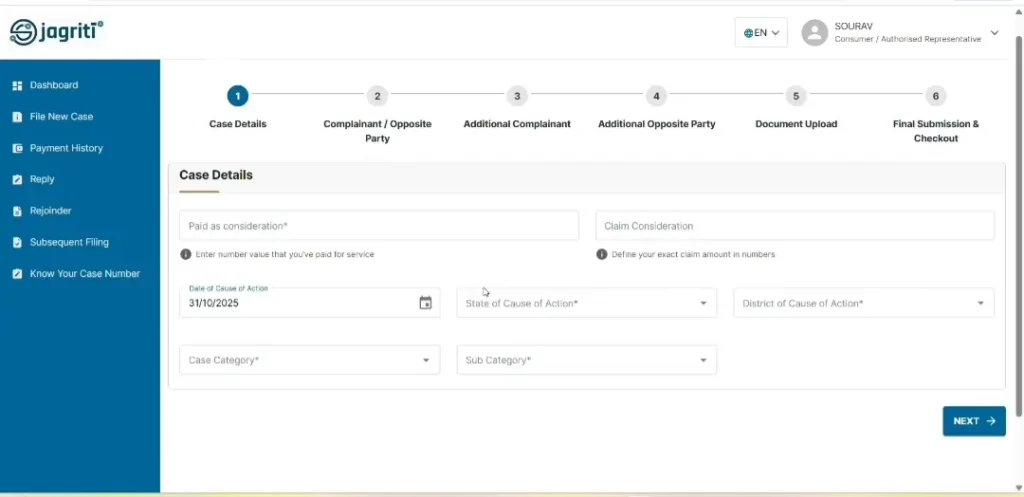The image size is (1024, 497).
Task: Click 'Consumer / Authorised Representative' role text
Action: pyautogui.click(x=907, y=39)
